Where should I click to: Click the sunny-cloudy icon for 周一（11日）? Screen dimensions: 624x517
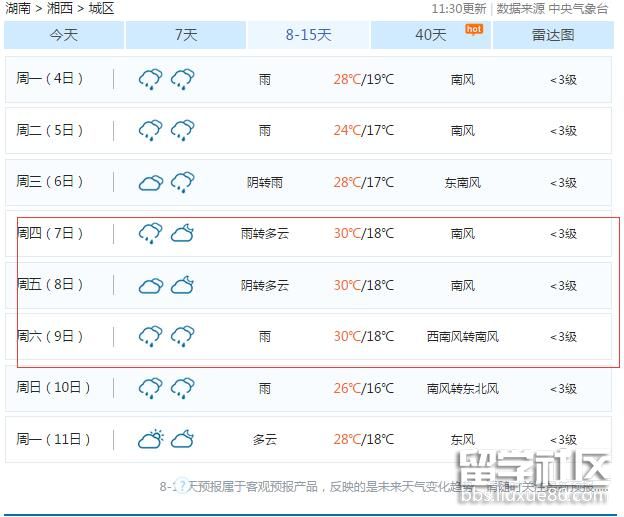[150, 439]
